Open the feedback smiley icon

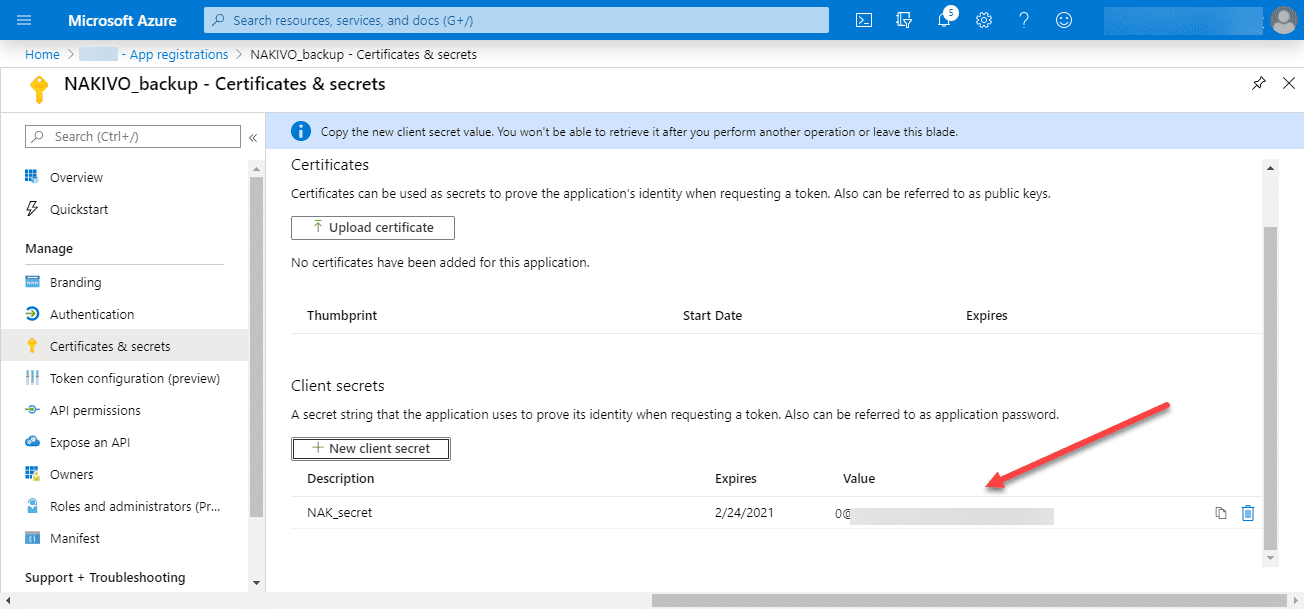point(1064,20)
